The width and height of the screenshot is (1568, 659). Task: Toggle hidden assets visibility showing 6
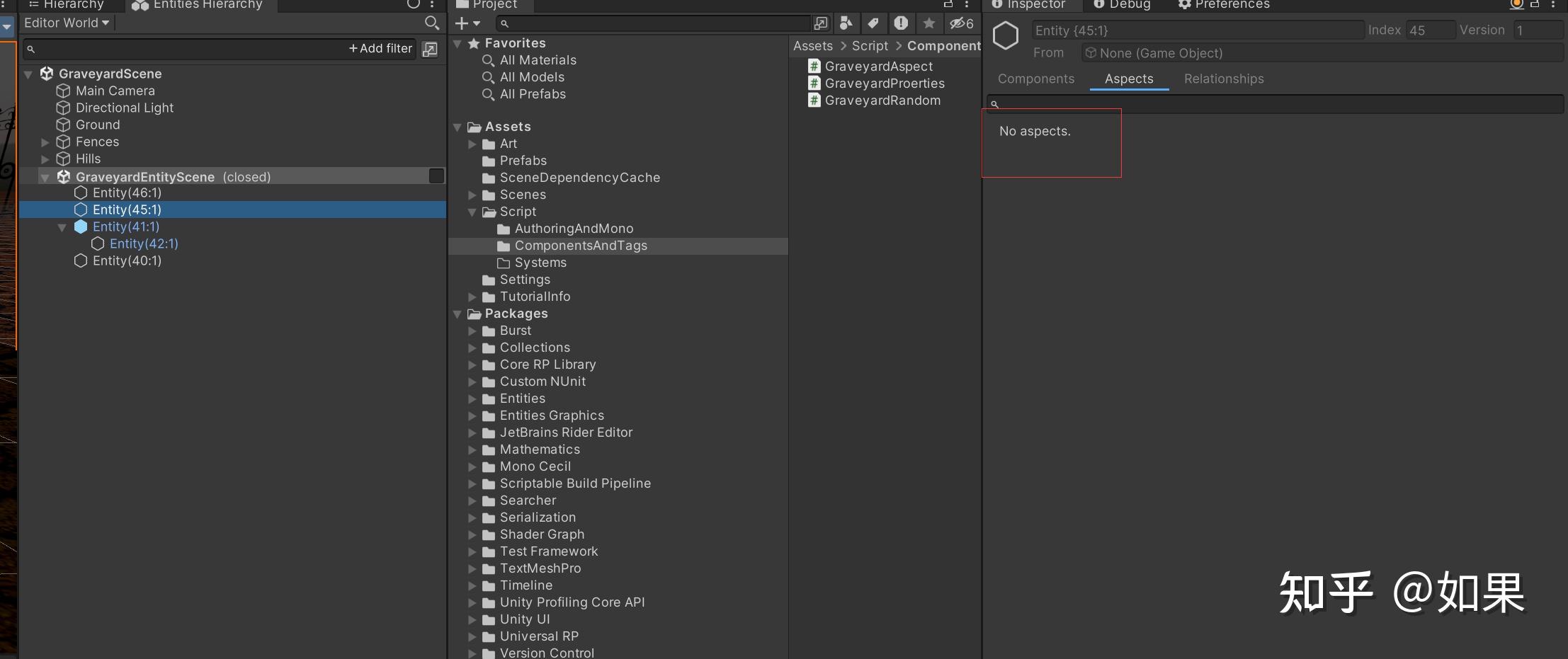[960, 23]
